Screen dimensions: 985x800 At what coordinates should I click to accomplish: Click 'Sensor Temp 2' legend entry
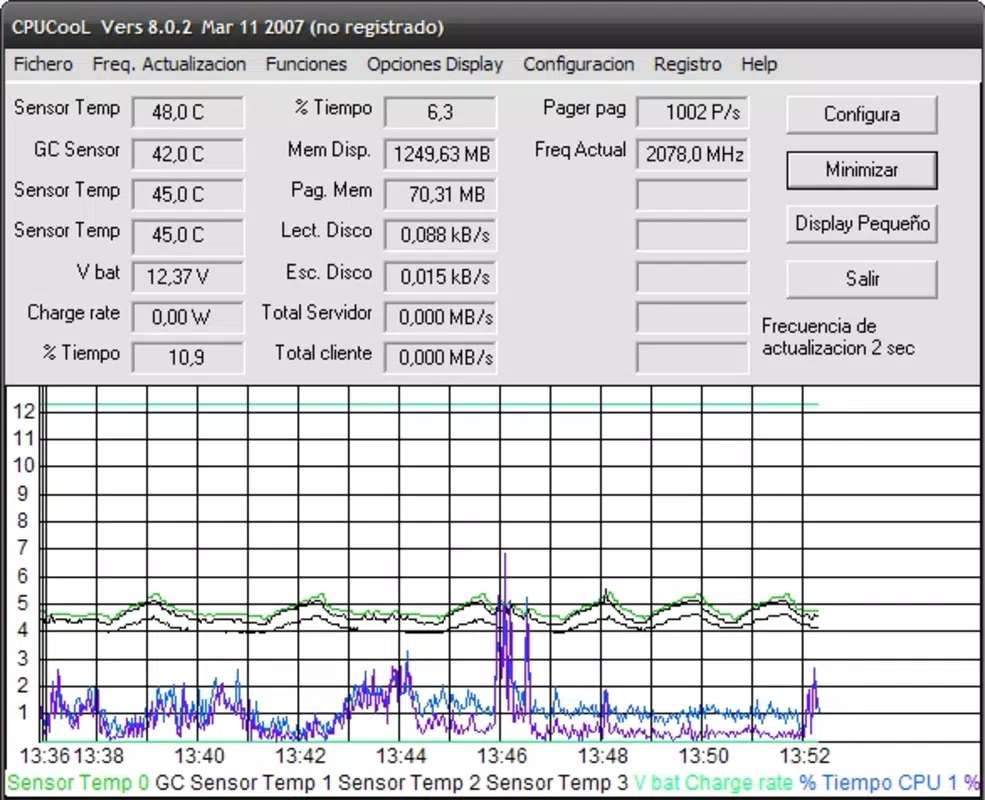pyautogui.click(x=409, y=783)
